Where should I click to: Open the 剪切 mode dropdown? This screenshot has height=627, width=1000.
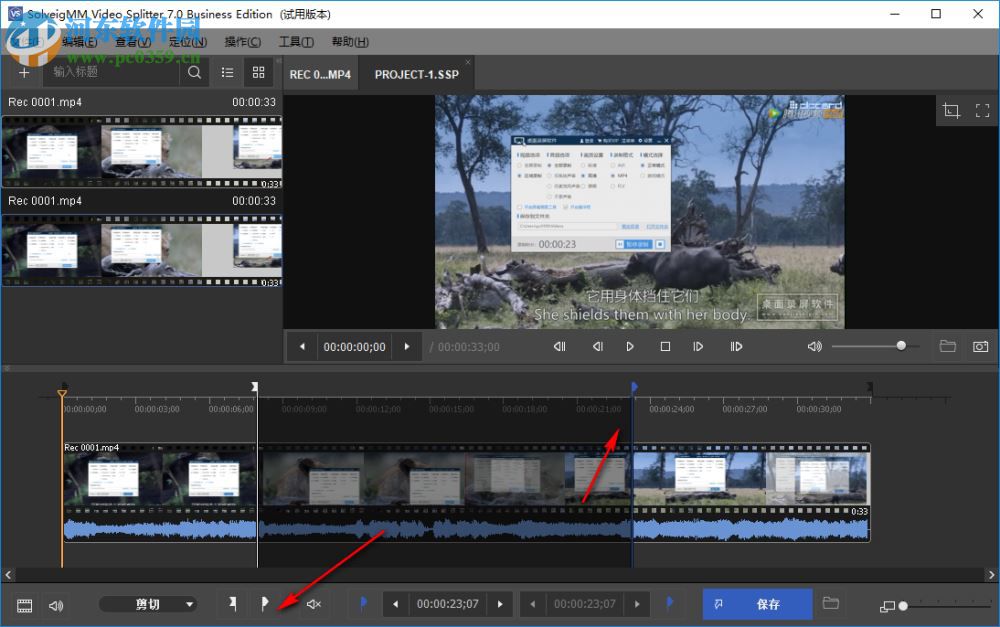(x=148, y=604)
